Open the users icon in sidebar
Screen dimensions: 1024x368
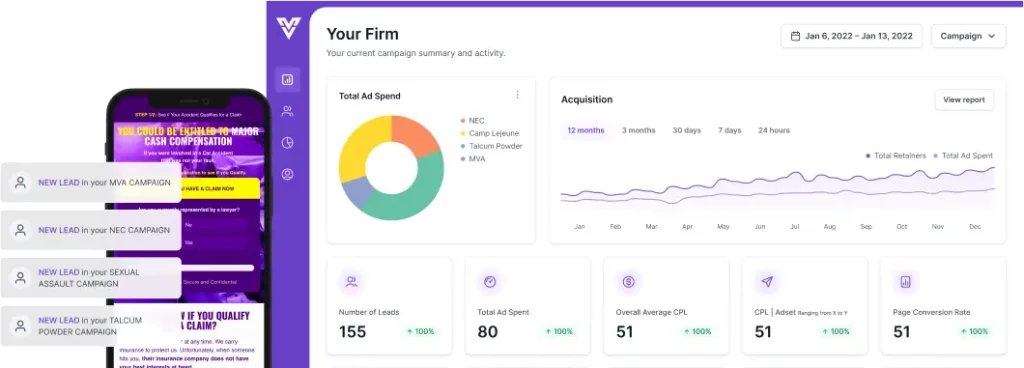(x=287, y=111)
